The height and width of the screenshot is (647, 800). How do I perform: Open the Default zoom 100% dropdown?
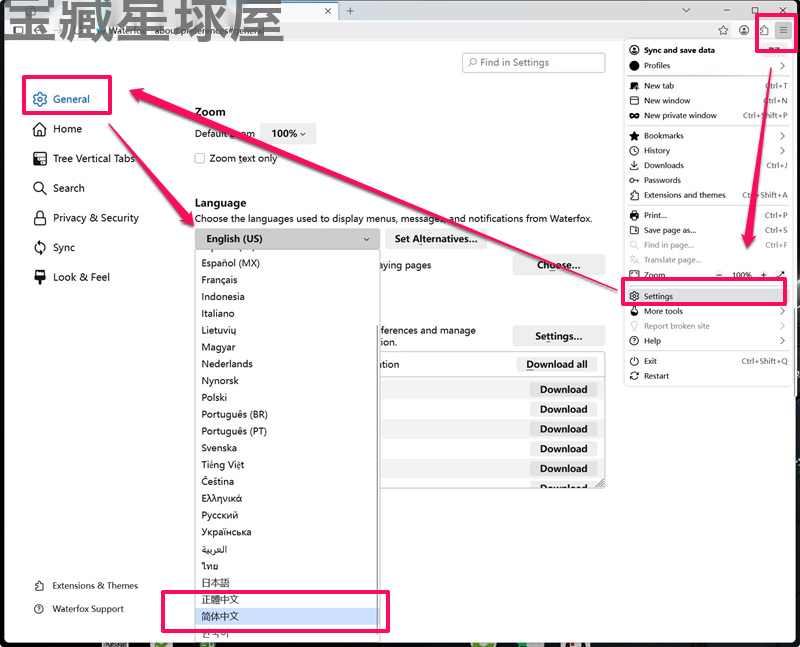(x=288, y=134)
